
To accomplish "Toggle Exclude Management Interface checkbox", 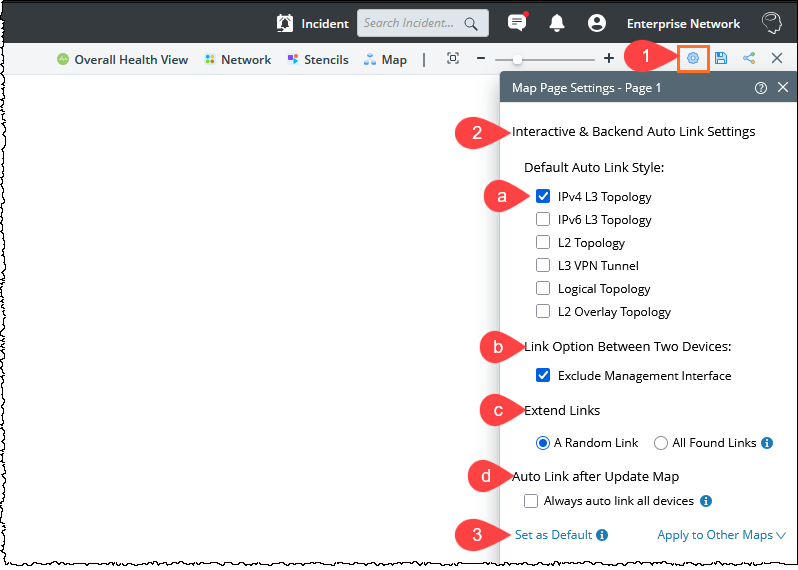I will (x=543, y=376).
